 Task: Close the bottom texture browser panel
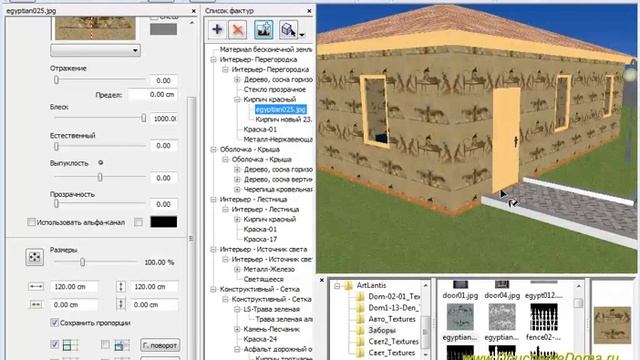pos(322,280)
